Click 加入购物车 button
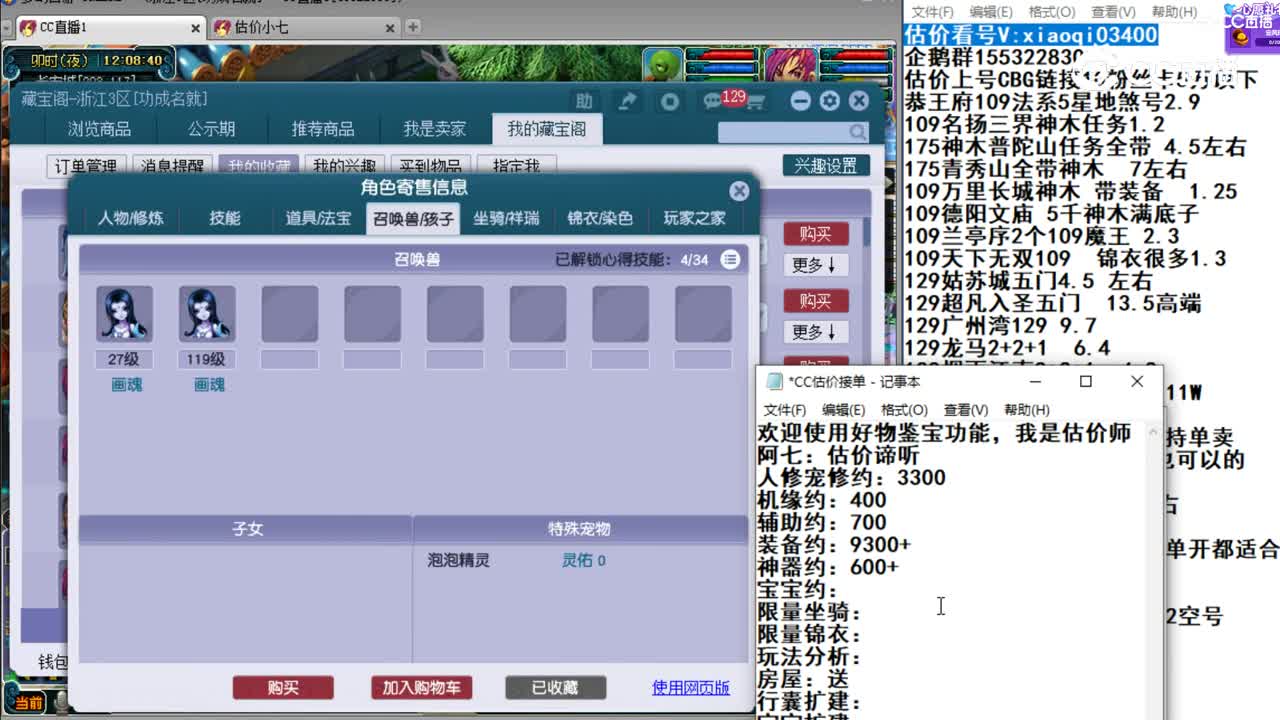Screen dimensions: 1280x720 click(x=421, y=688)
